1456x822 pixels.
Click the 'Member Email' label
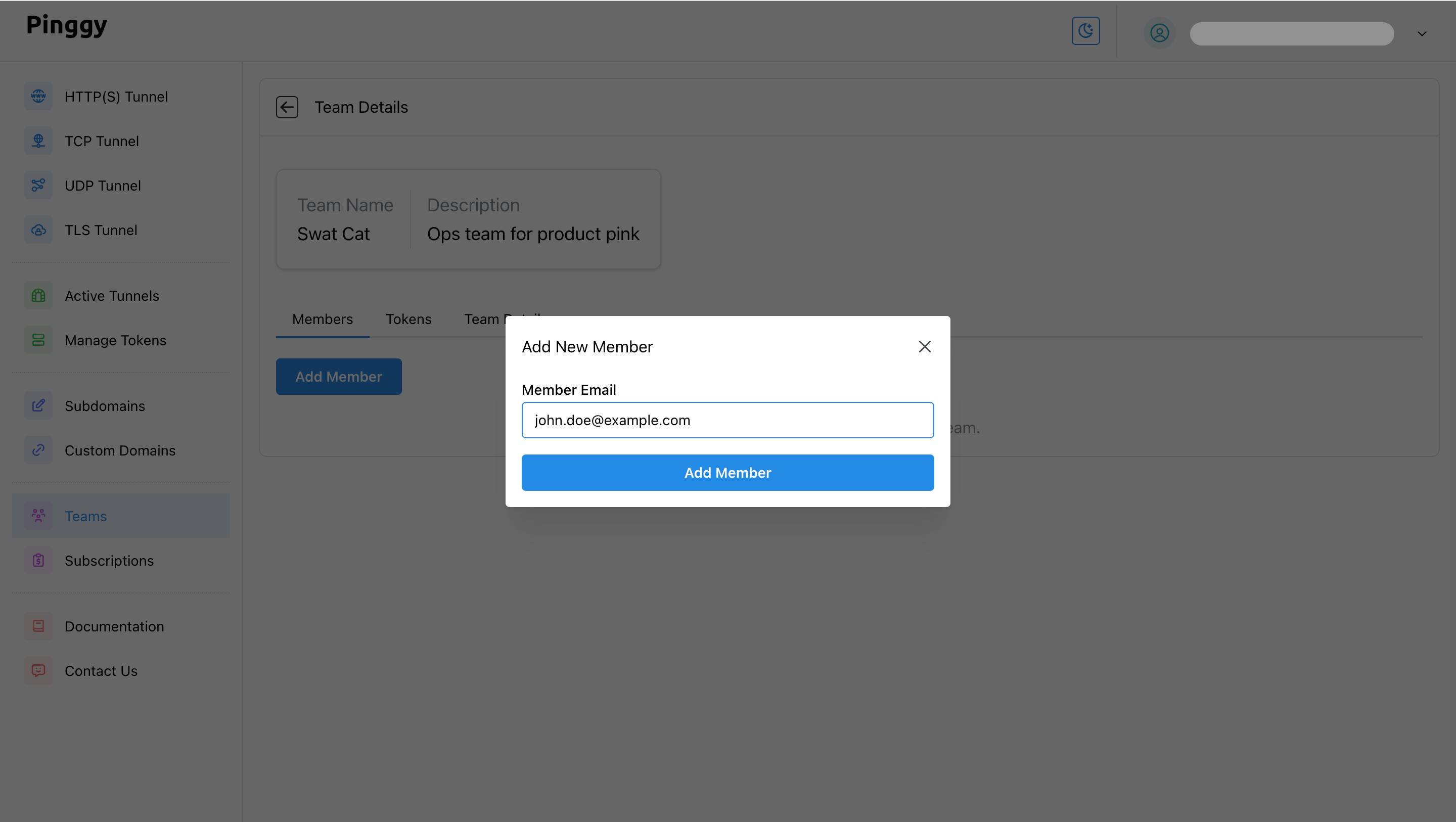click(569, 390)
